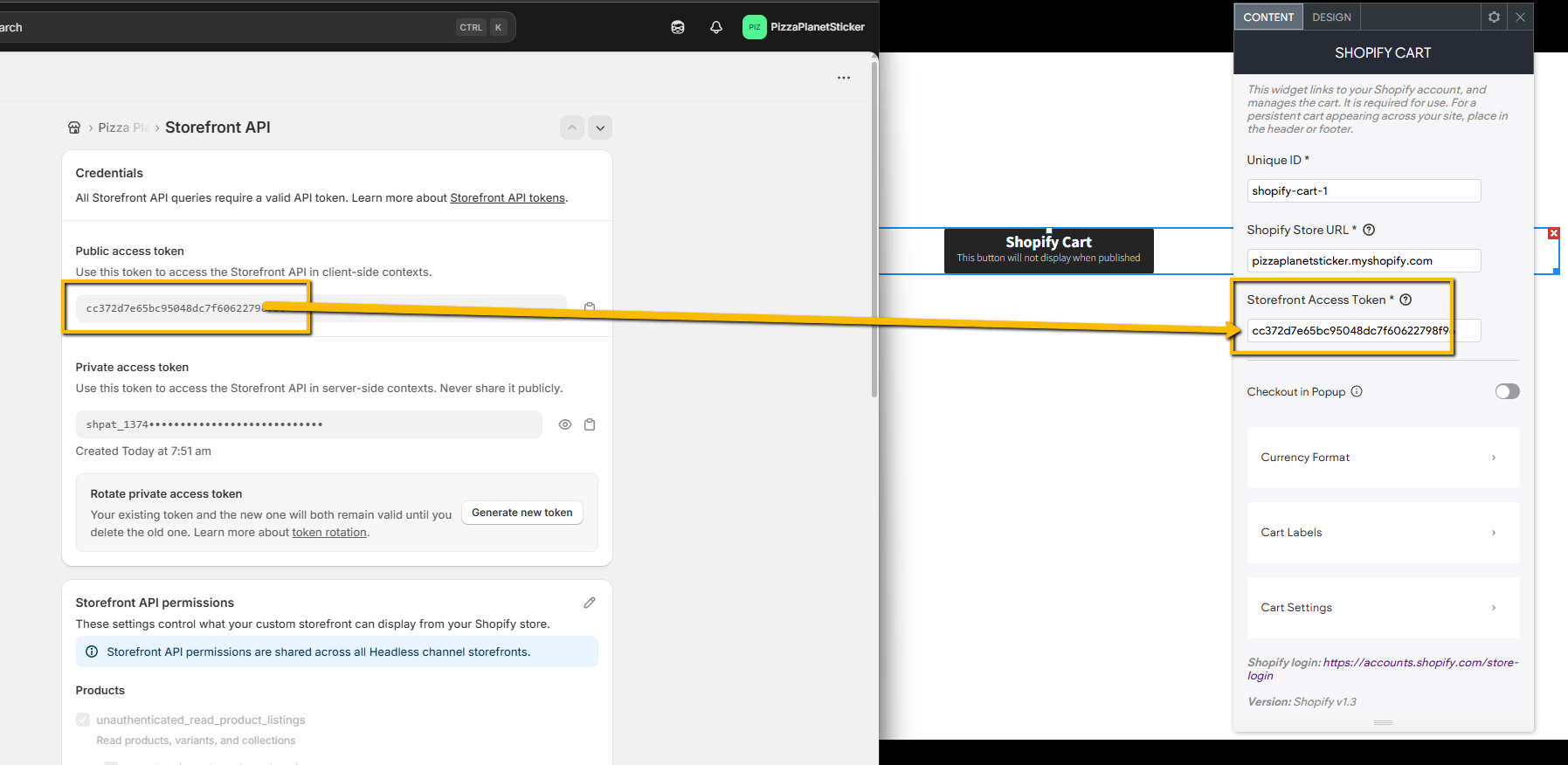This screenshot has width=1568, height=765.
Task: Switch to the CONTENT tab
Action: pyautogui.click(x=1268, y=17)
